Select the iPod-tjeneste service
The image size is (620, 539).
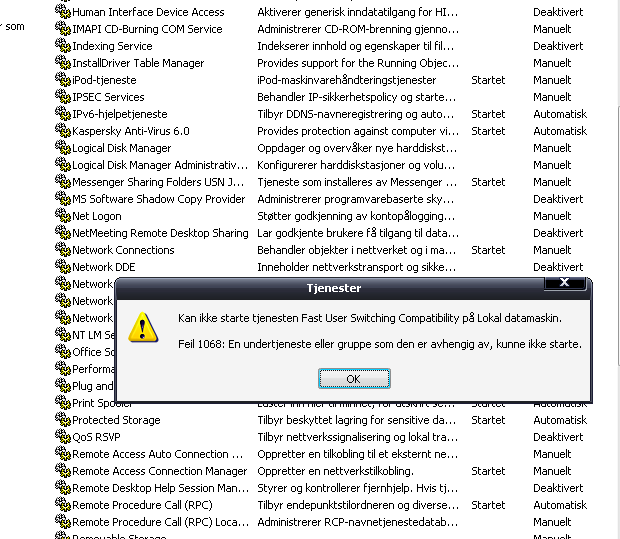(x=104, y=80)
